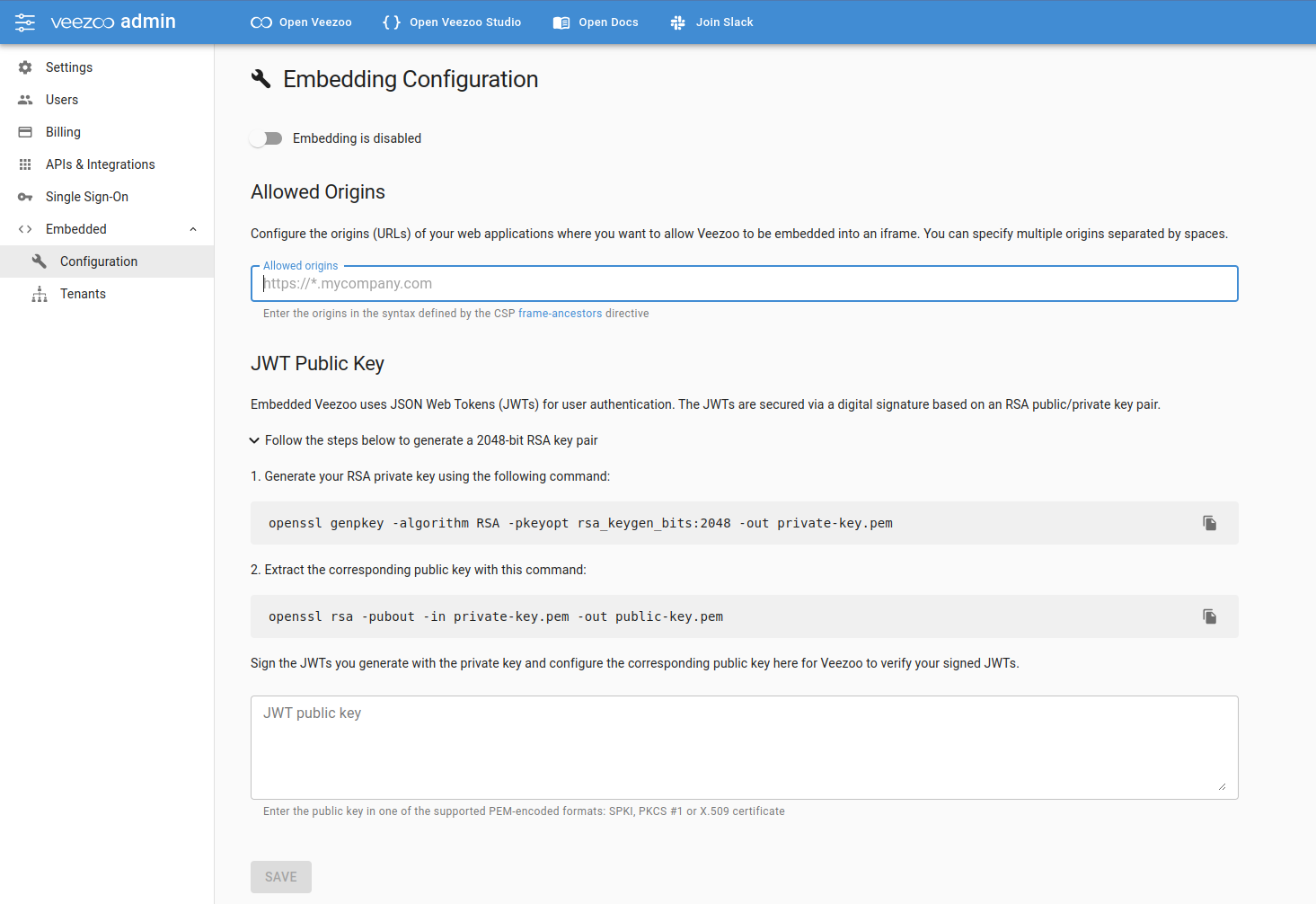Click Join Slack in header
The width and height of the screenshot is (1316, 904).
click(711, 22)
